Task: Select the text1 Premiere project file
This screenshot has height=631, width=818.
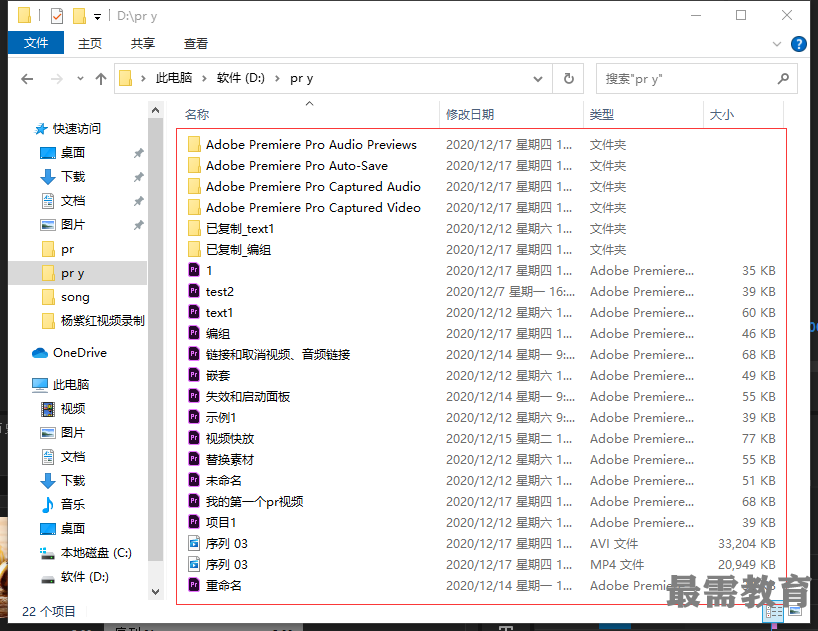Action: tap(219, 312)
